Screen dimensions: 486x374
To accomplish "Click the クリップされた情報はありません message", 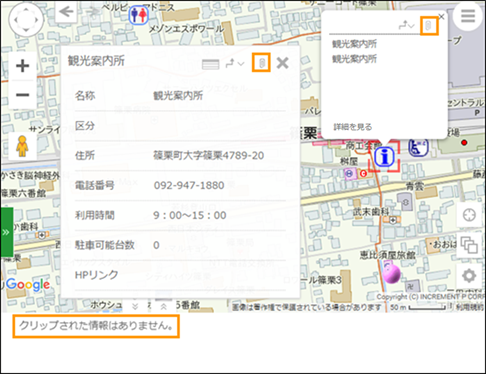I will click(96, 326).
